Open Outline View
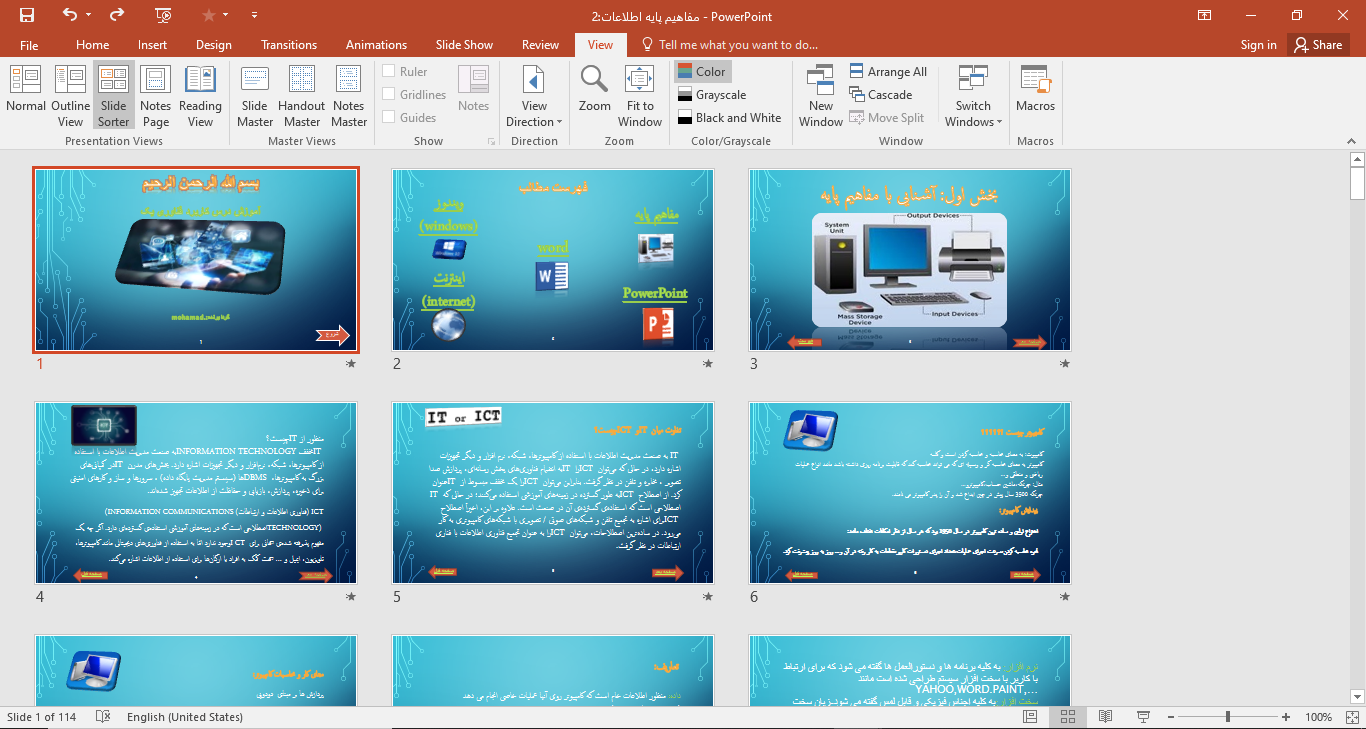This screenshot has width=1366, height=729. point(70,95)
